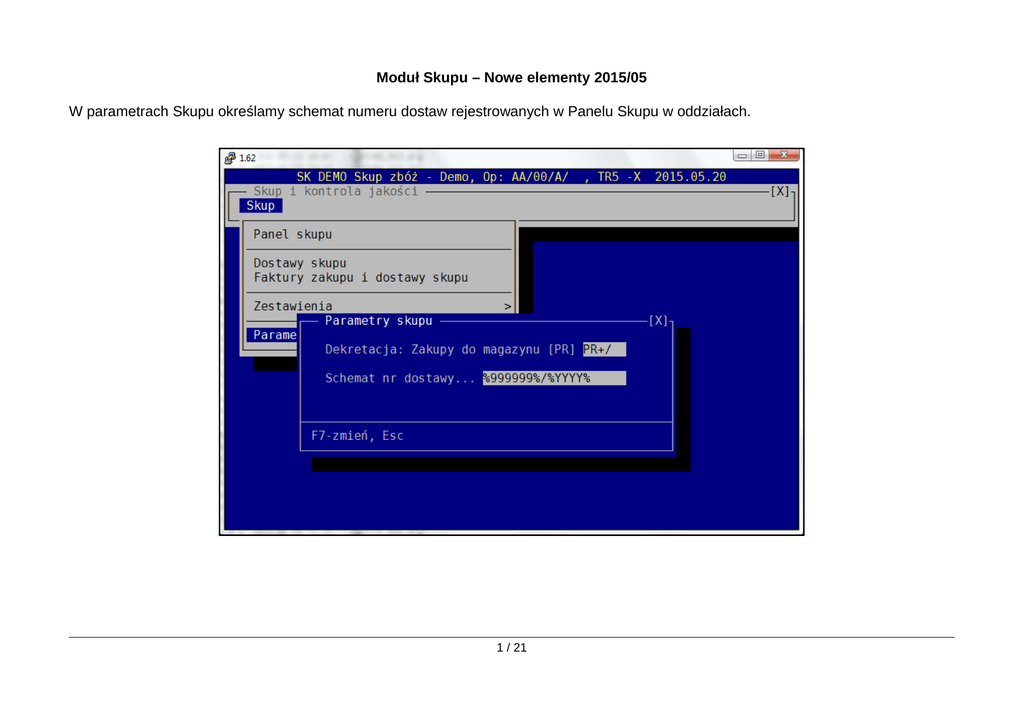
Task: Click the SK DEMO Skup zbóż header line
Action: [x=511, y=177]
